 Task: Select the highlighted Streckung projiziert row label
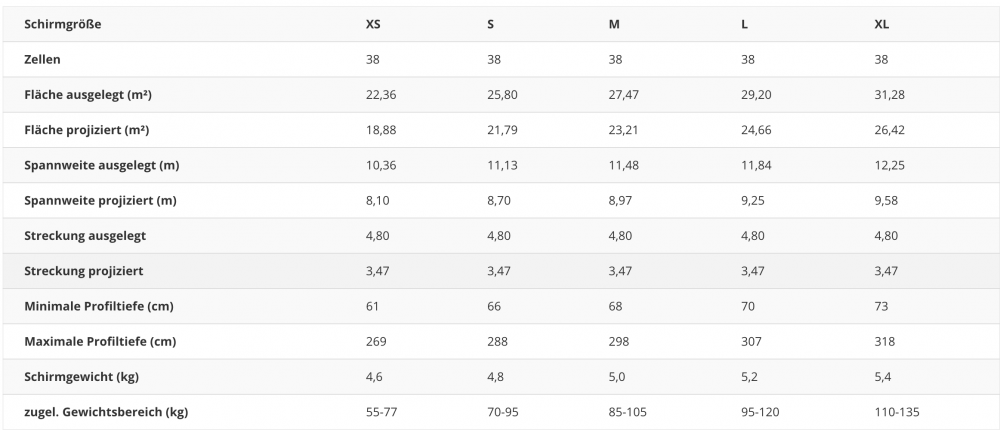click(84, 271)
